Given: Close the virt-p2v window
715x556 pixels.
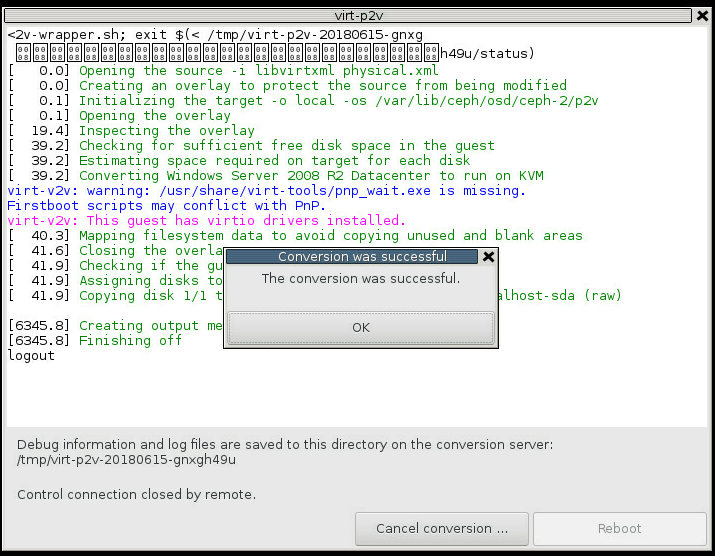Looking at the screenshot, I should point(702,16).
